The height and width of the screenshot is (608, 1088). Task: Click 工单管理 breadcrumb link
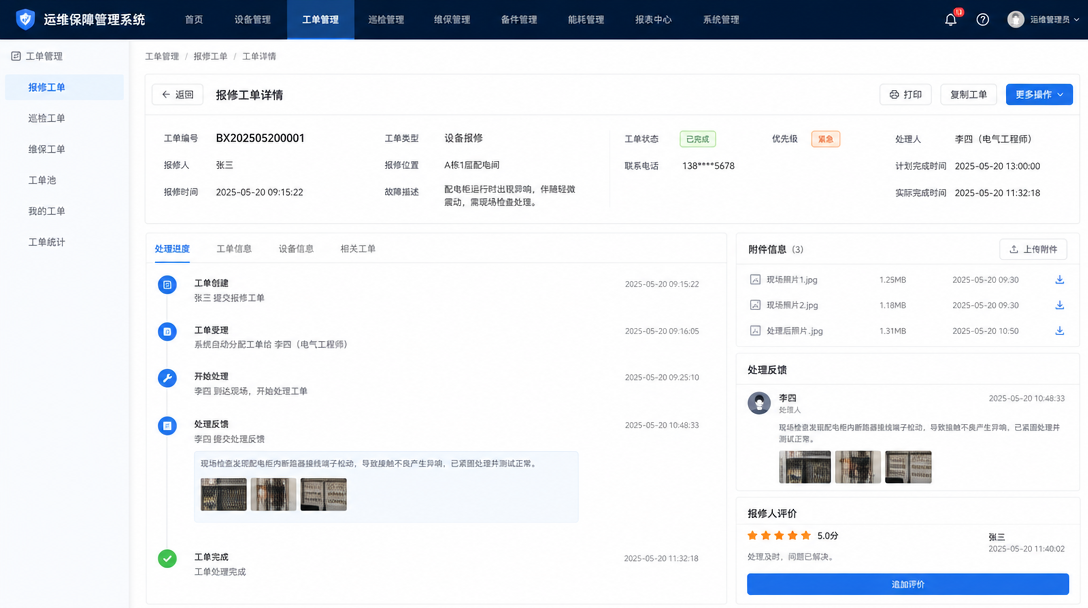(162, 56)
